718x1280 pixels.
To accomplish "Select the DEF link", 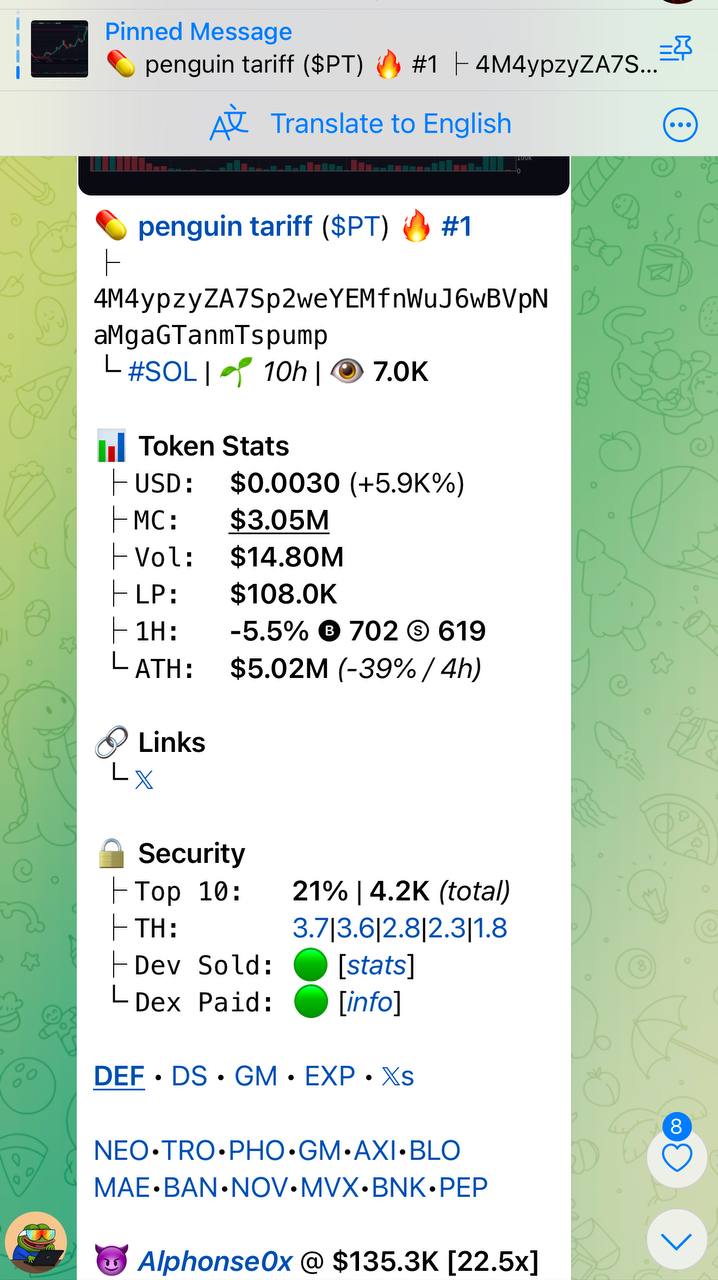I will click(119, 1076).
